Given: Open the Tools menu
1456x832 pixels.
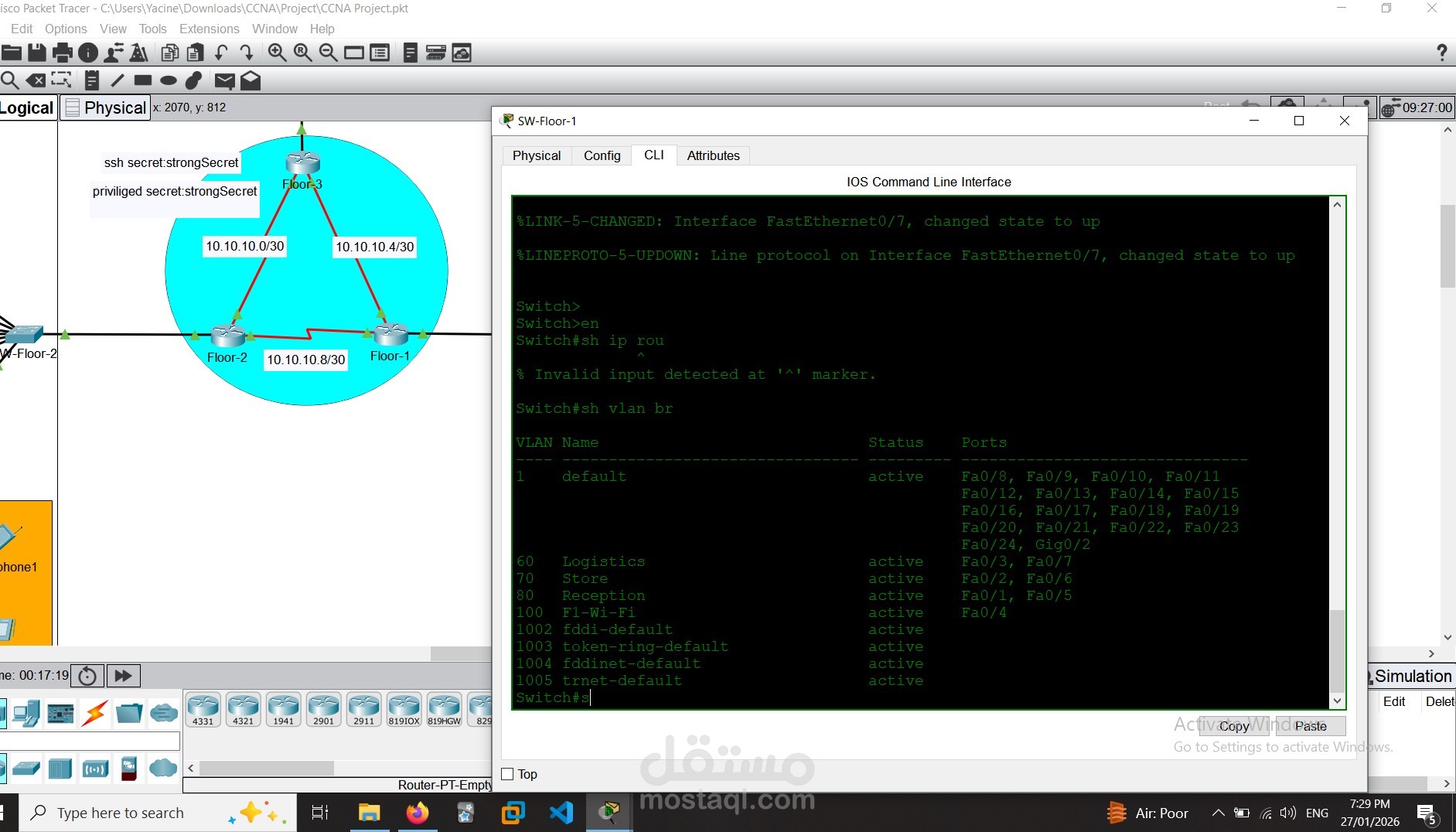Looking at the screenshot, I should click(153, 29).
